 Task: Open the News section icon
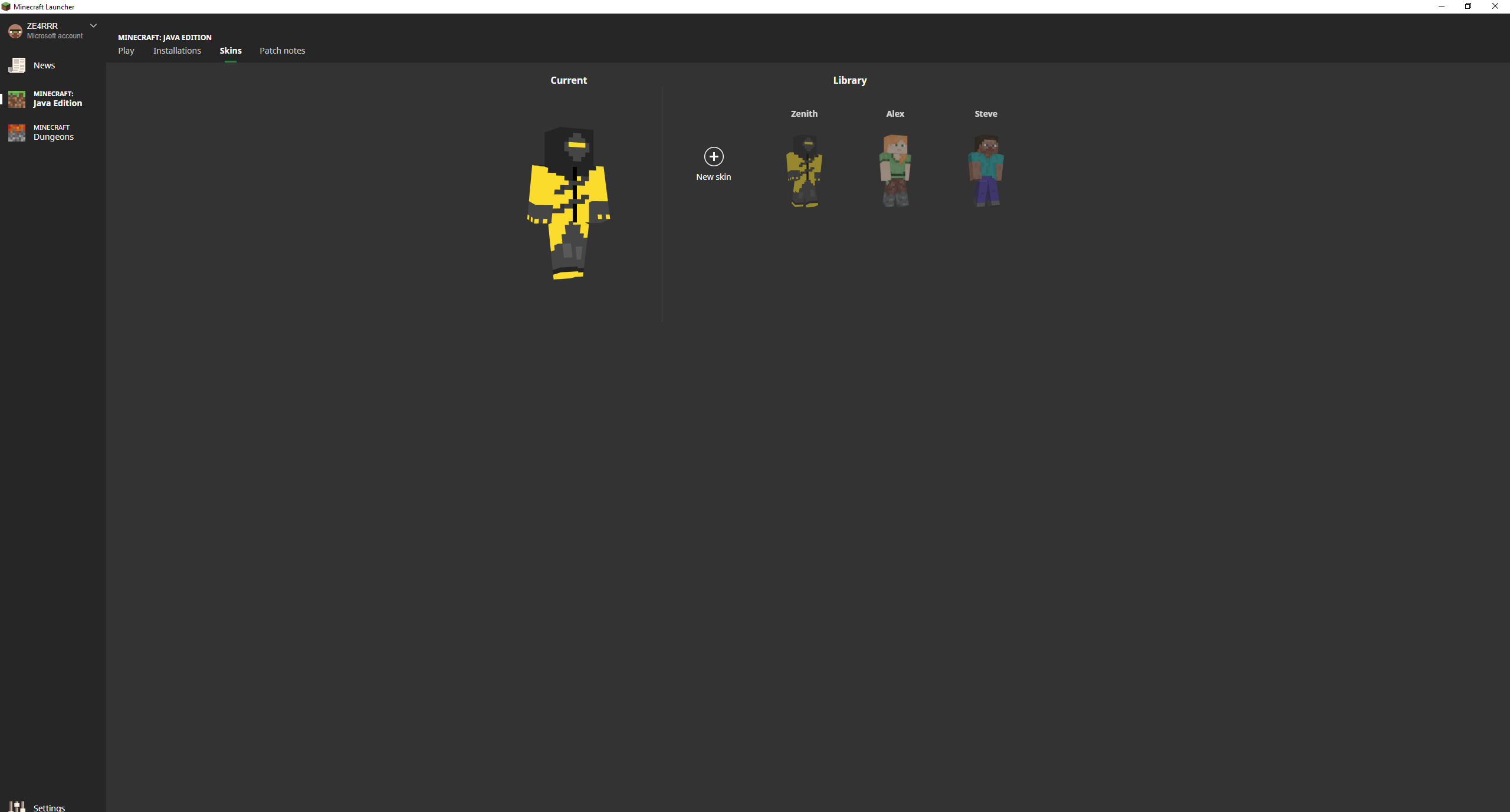[17, 65]
